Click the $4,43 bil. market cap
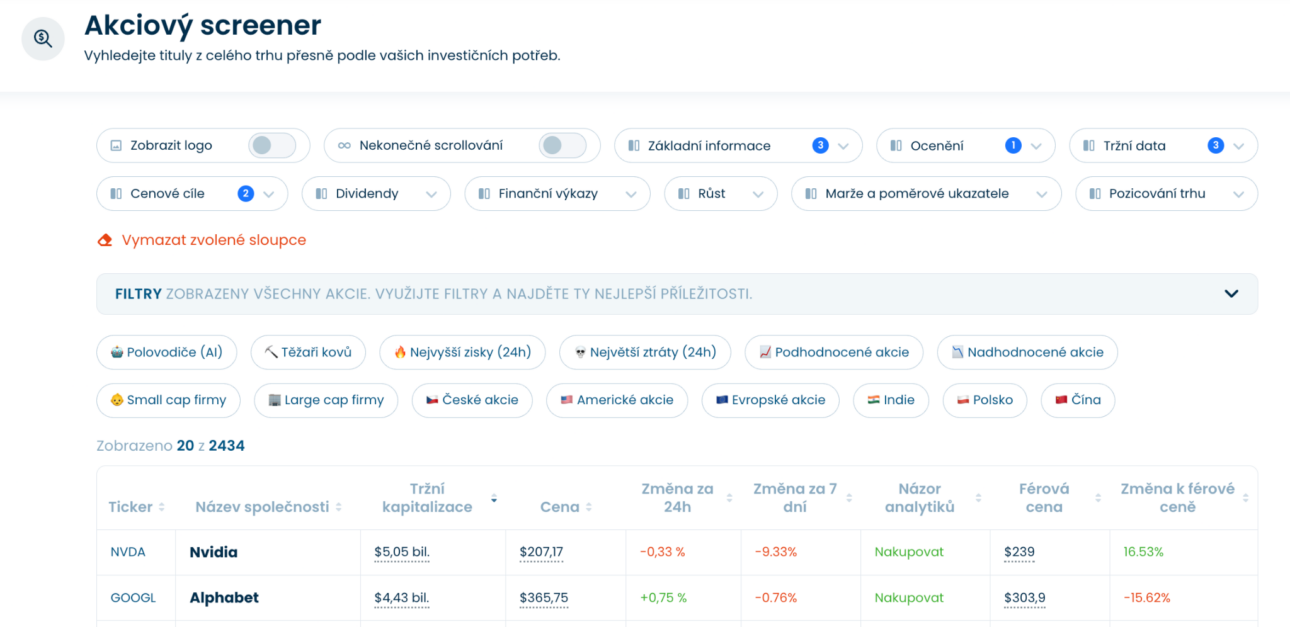The height and width of the screenshot is (627, 1290). (x=402, y=598)
